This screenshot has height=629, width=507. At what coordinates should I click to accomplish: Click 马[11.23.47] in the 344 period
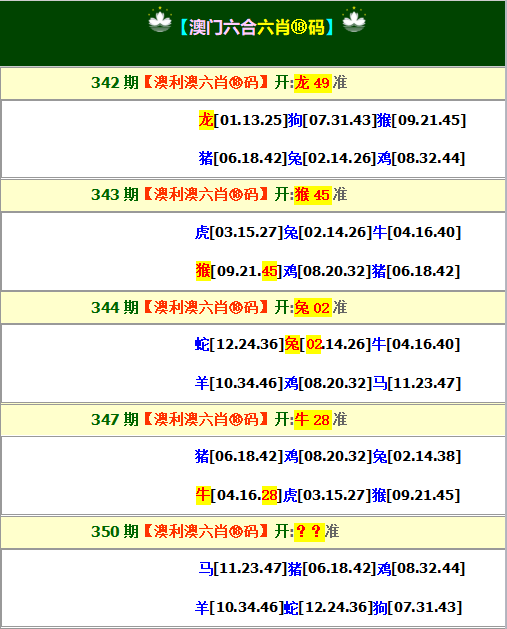tap(417, 383)
